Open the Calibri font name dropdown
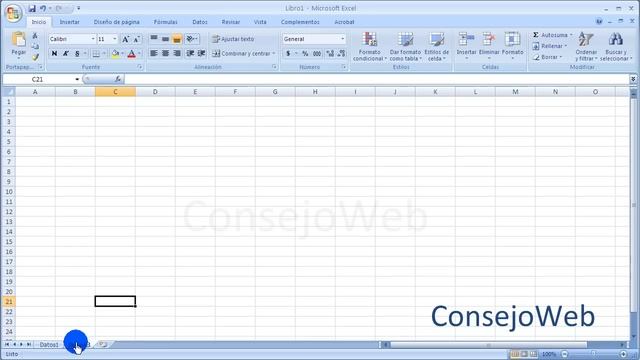The width and height of the screenshot is (640, 360). [x=93, y=39]
